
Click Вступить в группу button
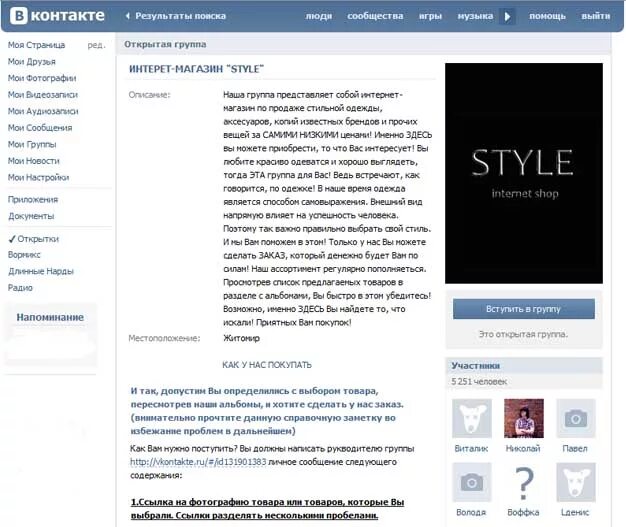(x=523, y=309)
